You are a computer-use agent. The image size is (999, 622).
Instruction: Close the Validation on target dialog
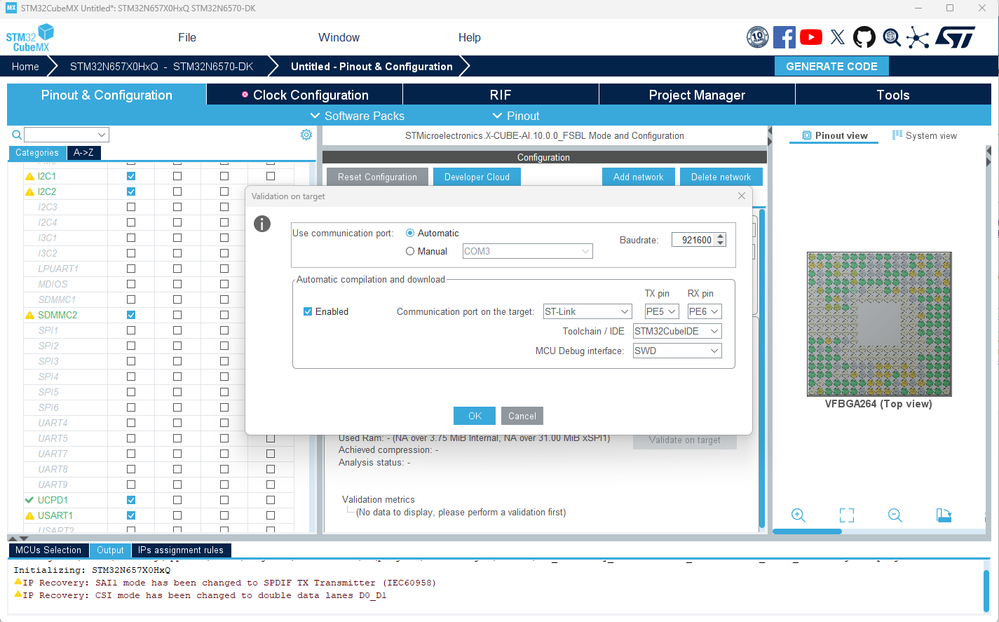742,196
